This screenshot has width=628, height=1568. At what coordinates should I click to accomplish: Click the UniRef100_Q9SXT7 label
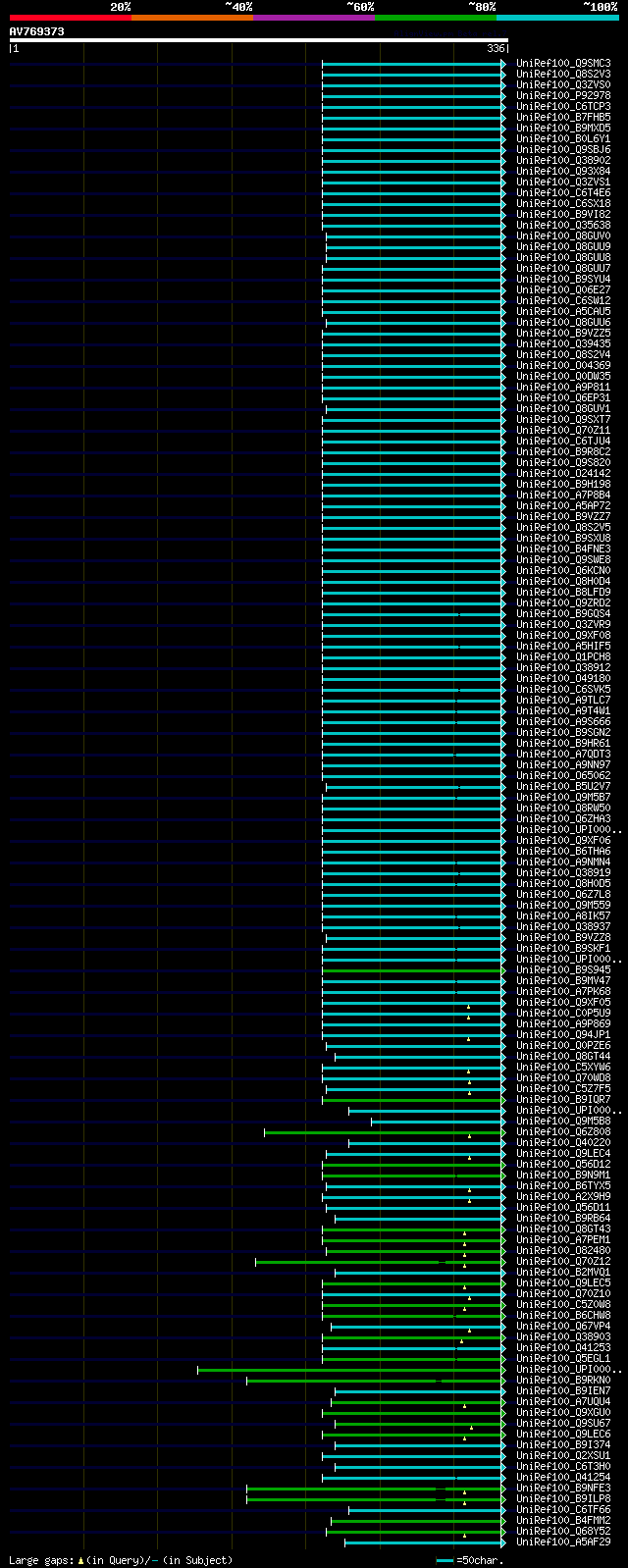(563, 420)
